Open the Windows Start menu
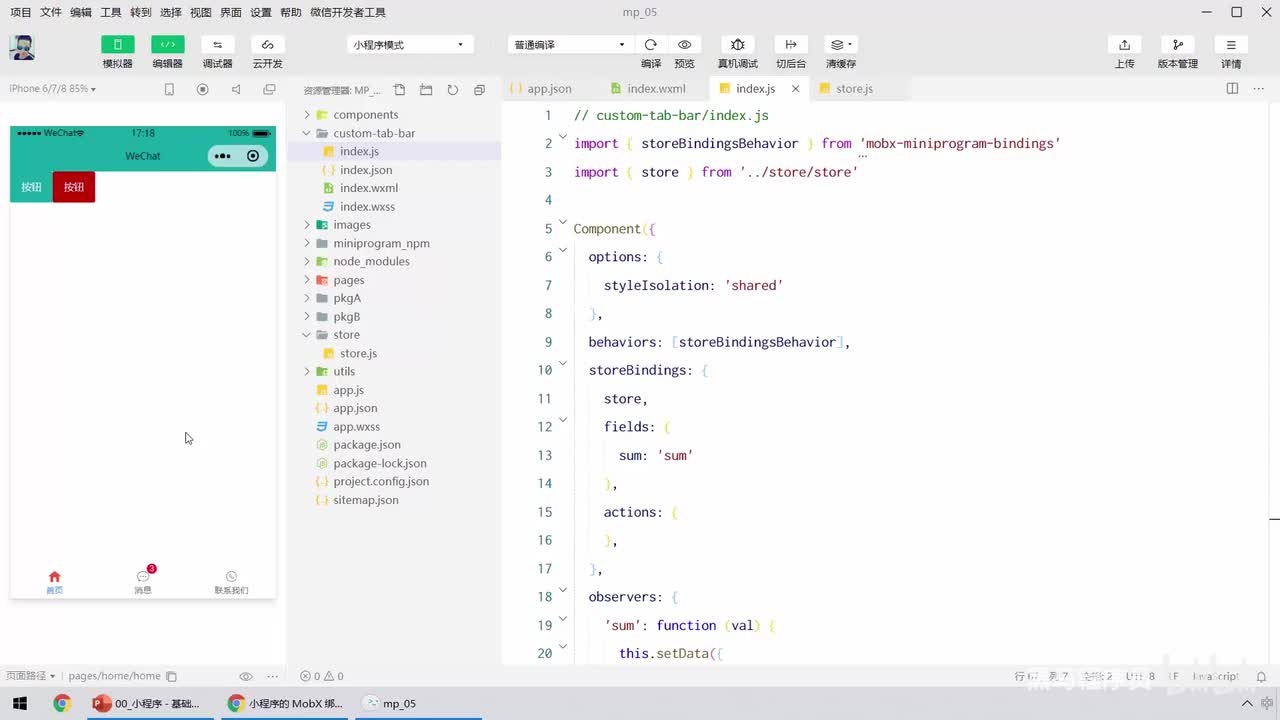 19,703
